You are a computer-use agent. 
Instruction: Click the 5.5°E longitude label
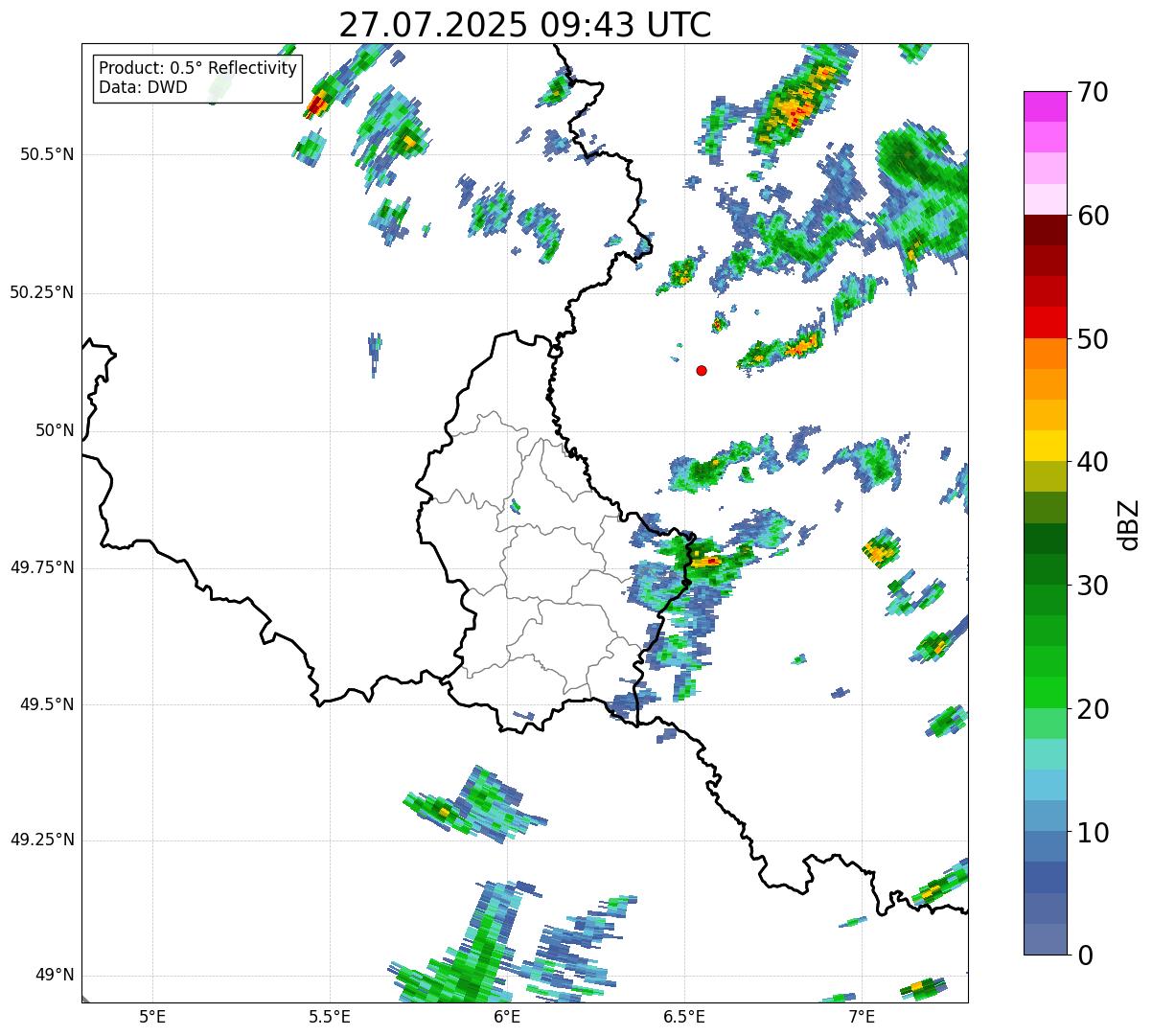click(x=330, y=1016)
